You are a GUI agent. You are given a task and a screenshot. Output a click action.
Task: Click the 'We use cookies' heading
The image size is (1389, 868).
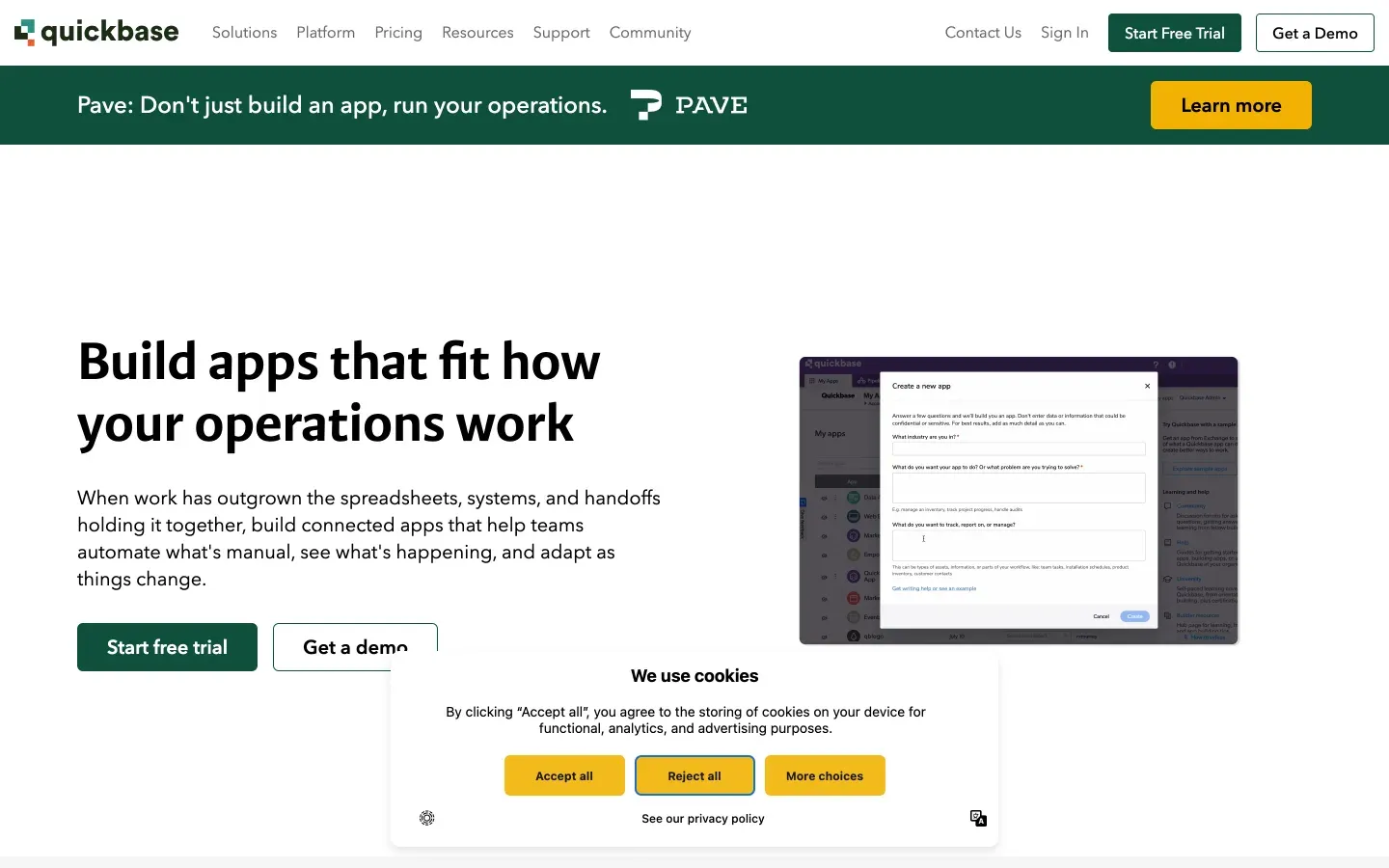coord(694,676)
